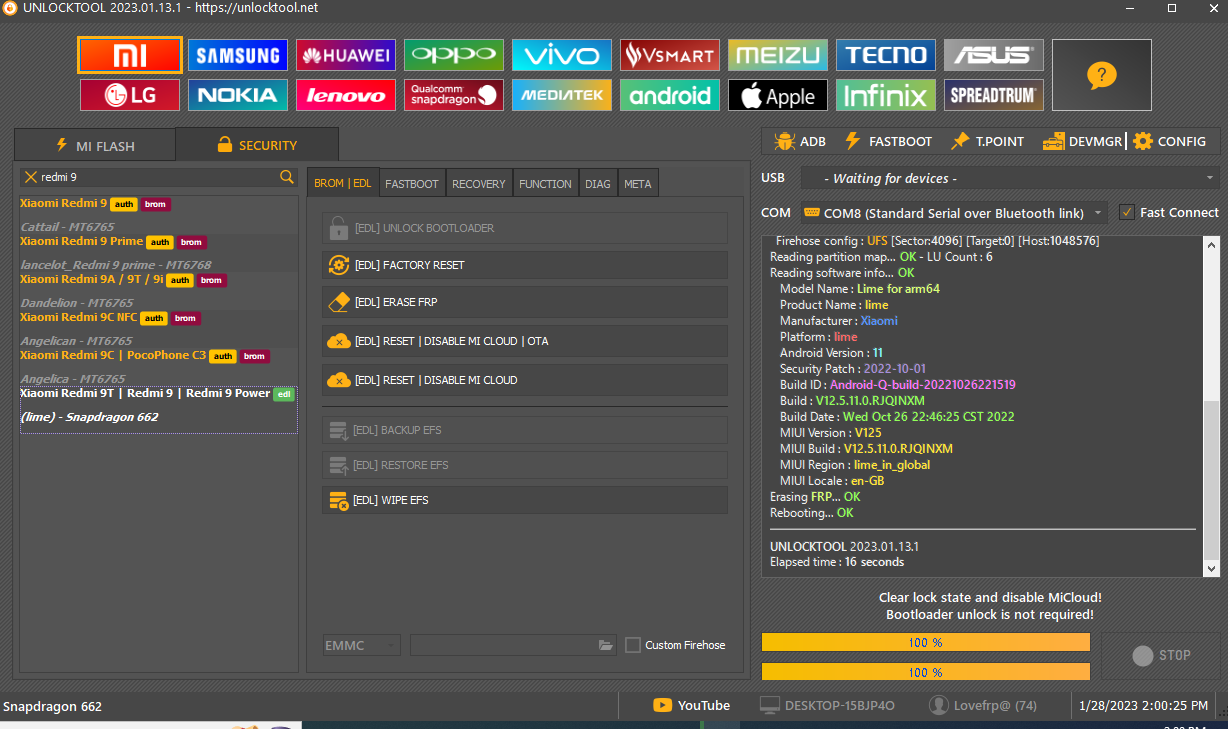Click the firehose file path field

[514, 645]
